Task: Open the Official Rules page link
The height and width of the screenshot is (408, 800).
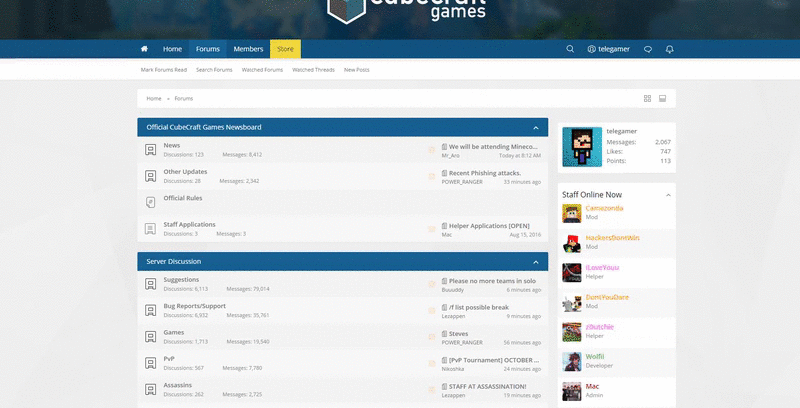Action: pyautogui.click(x=183, y=198)
